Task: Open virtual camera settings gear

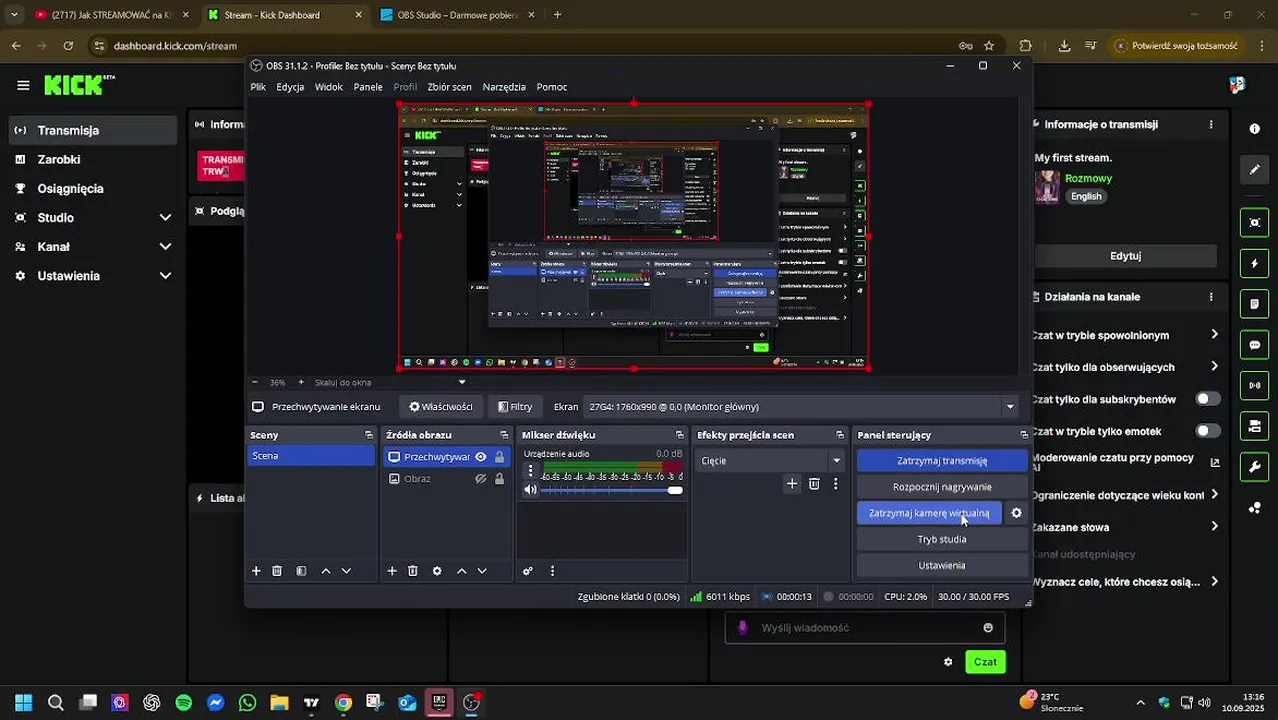Action: click(1017, 513)
